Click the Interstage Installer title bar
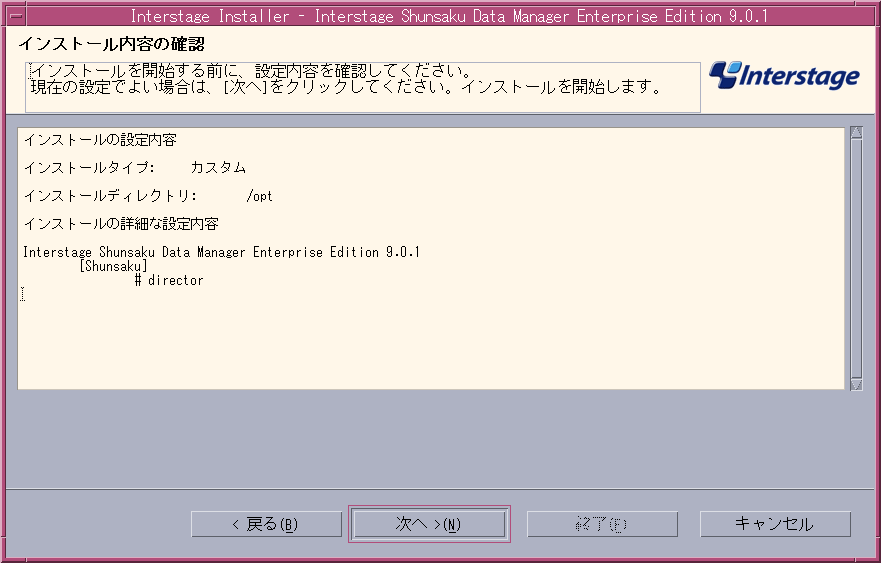 click(x=449, y=16)
